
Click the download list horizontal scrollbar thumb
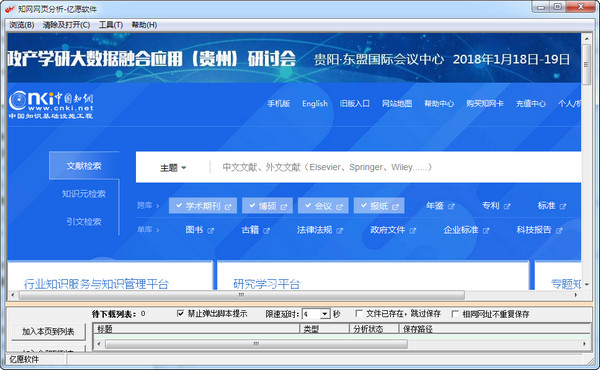(x=256, y=344)
